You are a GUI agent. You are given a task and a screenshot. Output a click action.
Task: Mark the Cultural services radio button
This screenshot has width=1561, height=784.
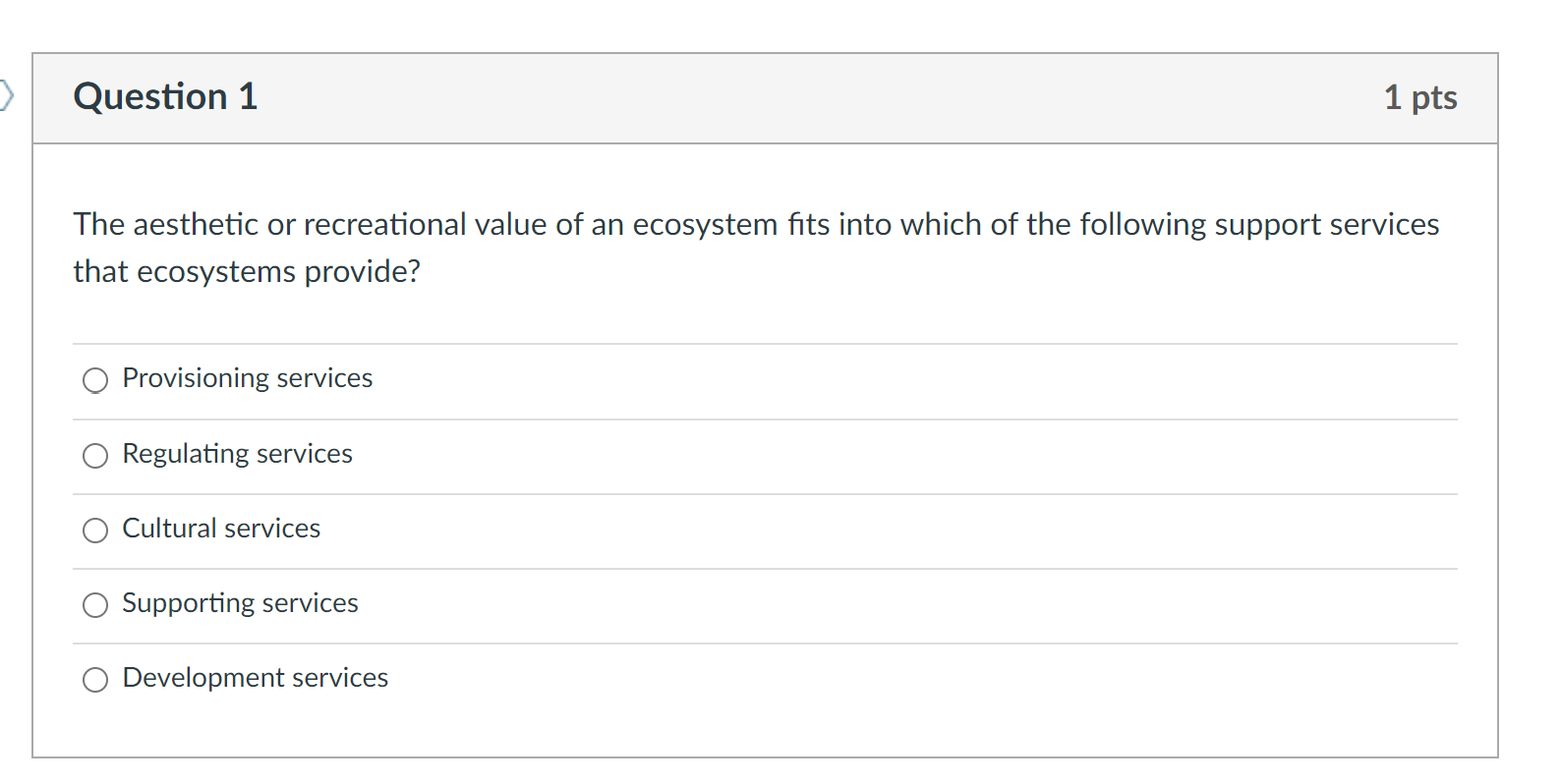tap(95, 531)
